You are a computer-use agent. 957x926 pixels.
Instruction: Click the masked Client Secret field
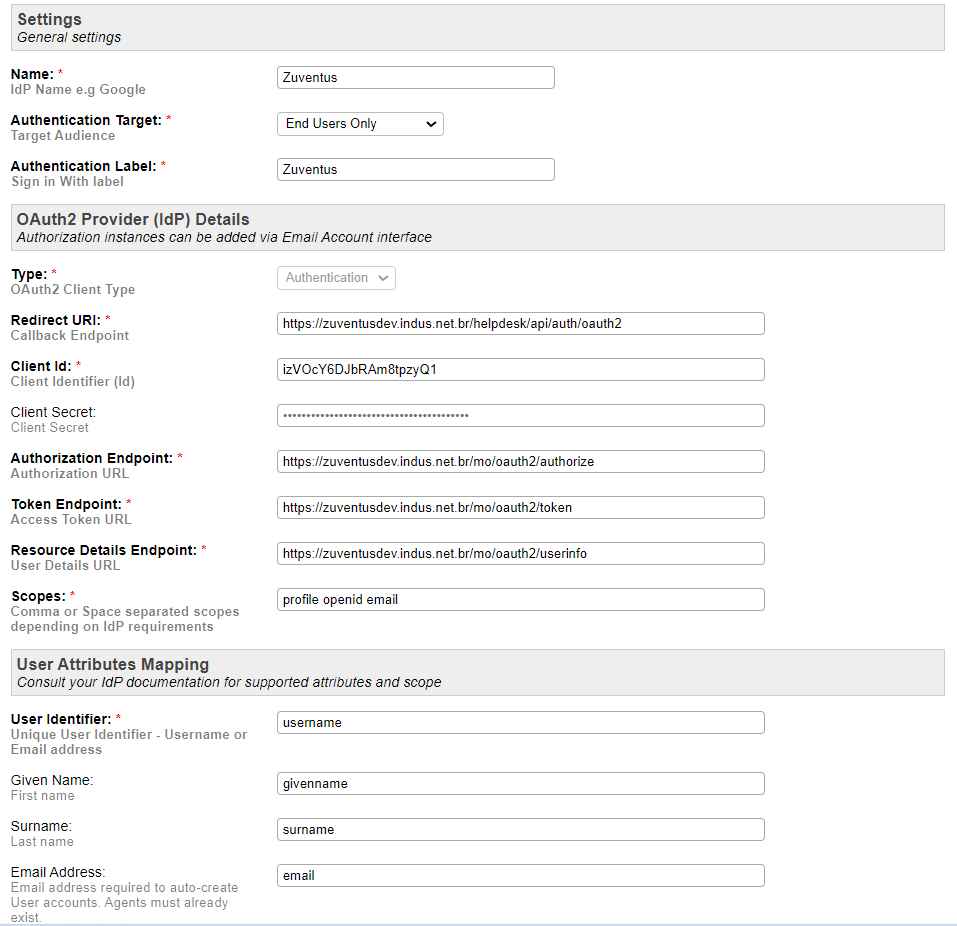point(520,415)
